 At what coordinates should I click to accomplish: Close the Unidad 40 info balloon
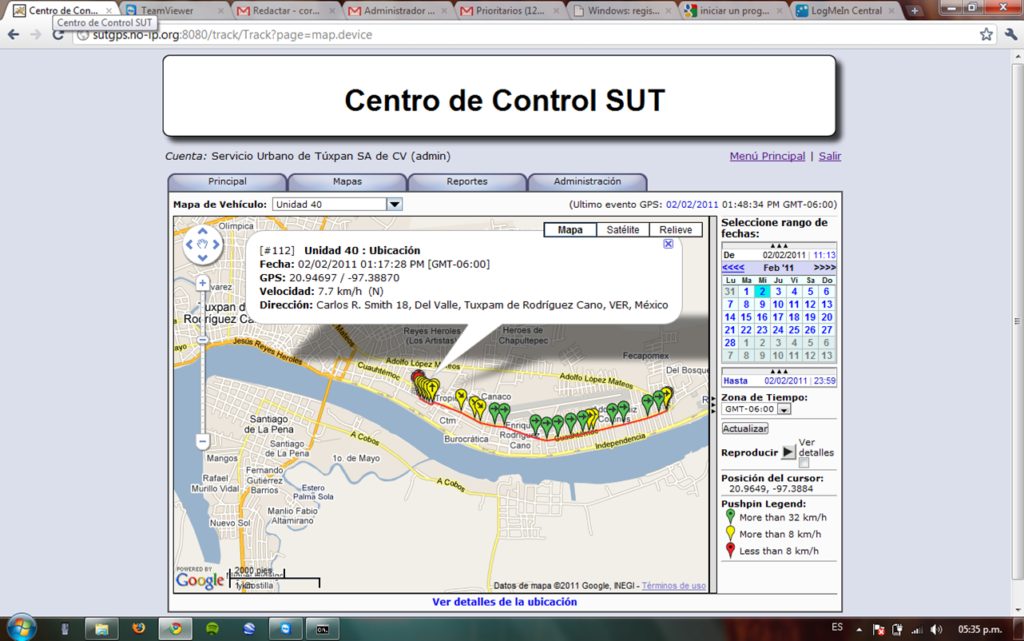(668, 243)
